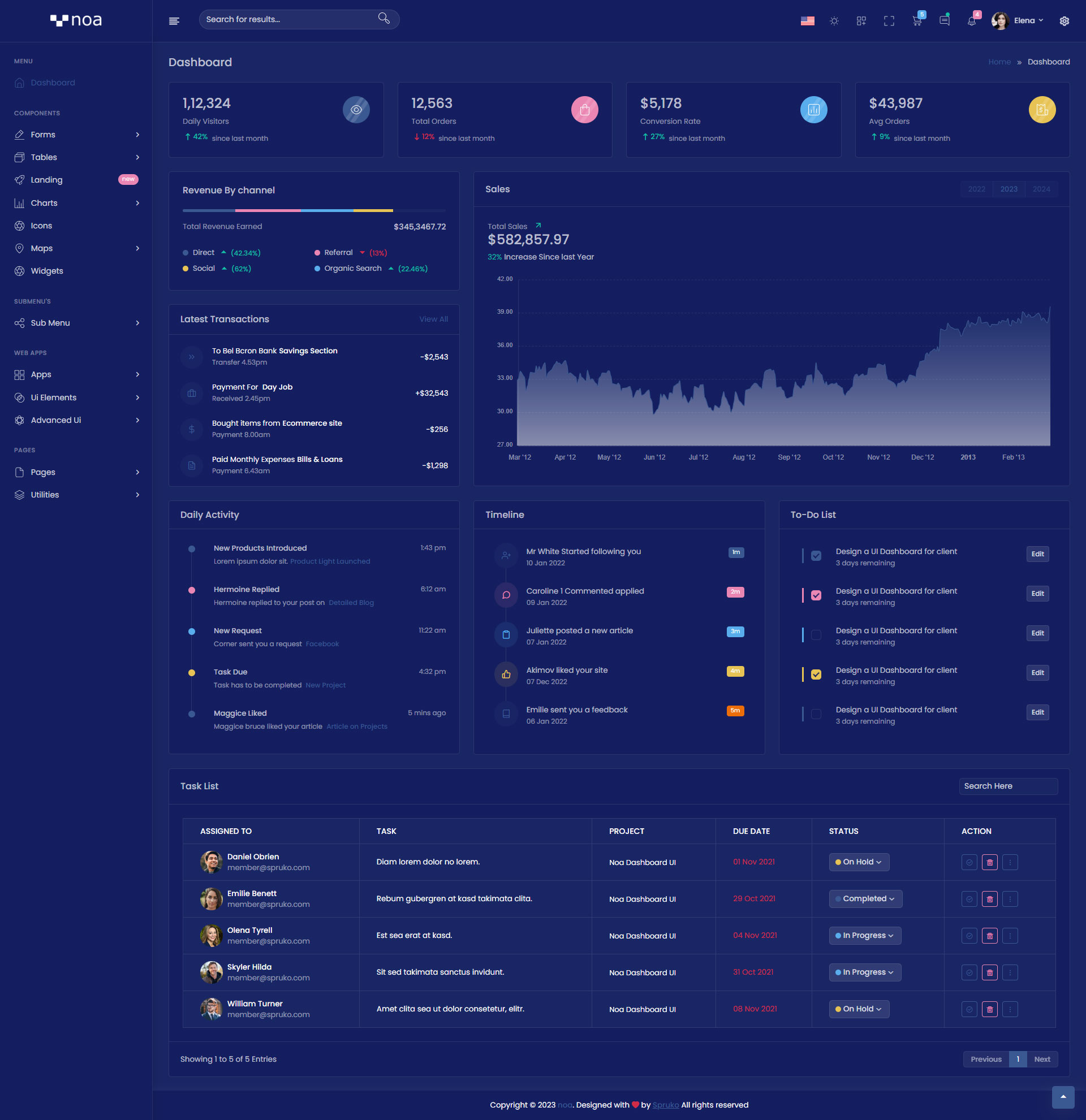
Task: Delete Daniel Obrien's task with trash icon
Action: [989, 862]
